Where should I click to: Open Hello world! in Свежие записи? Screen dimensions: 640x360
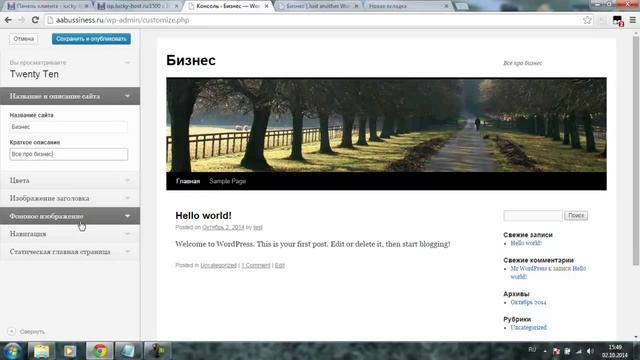(x=526, y=243)
